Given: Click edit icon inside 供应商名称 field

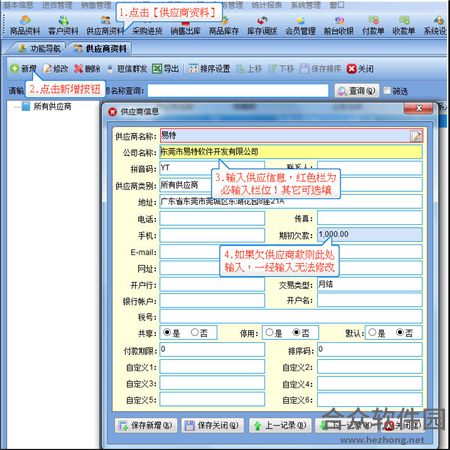Looking at the screenshot, I should tap(416, 136).
